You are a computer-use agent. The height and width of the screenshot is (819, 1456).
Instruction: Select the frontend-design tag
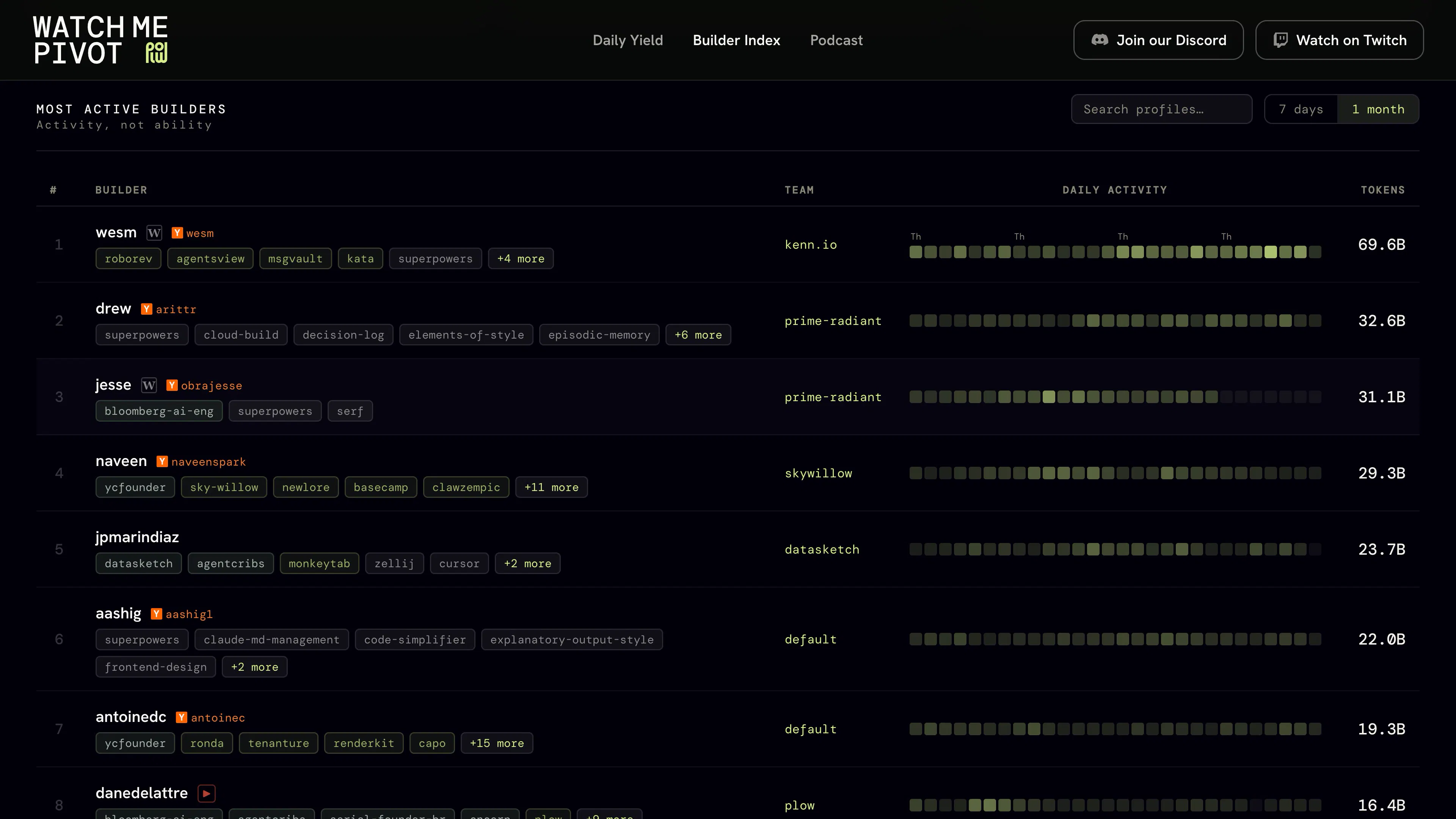tap(155, 667)
